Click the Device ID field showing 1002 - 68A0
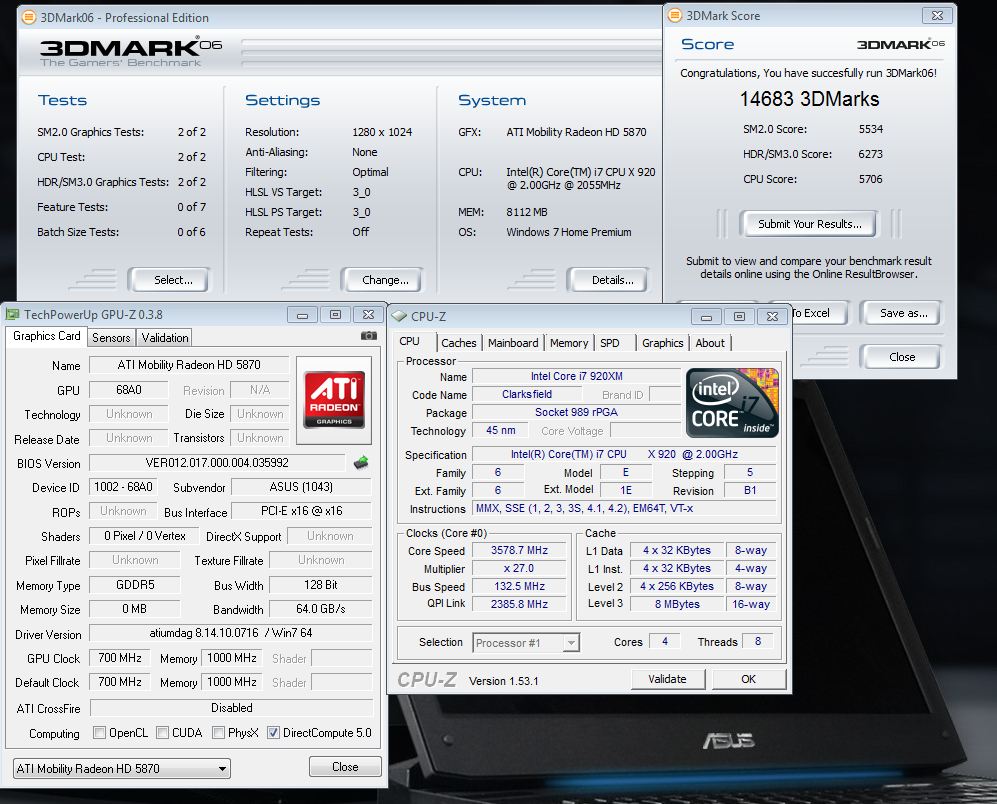The height and width of the screenshot is (804, 997). coord(123,487)
